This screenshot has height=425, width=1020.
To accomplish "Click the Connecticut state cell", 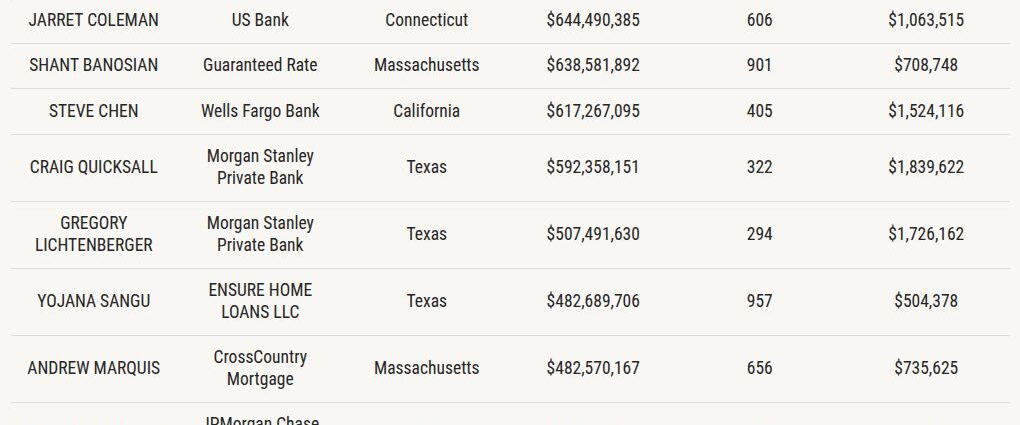I will coord(427,20).
